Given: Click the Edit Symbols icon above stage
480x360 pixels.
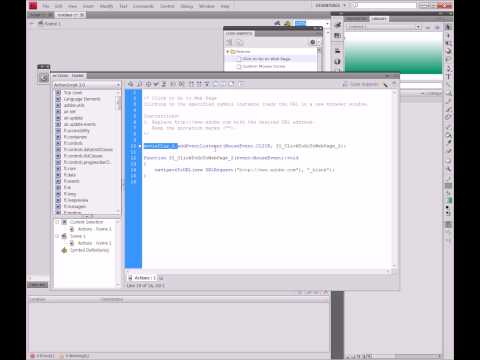Looking at the screenshot, I should (287, 23).
